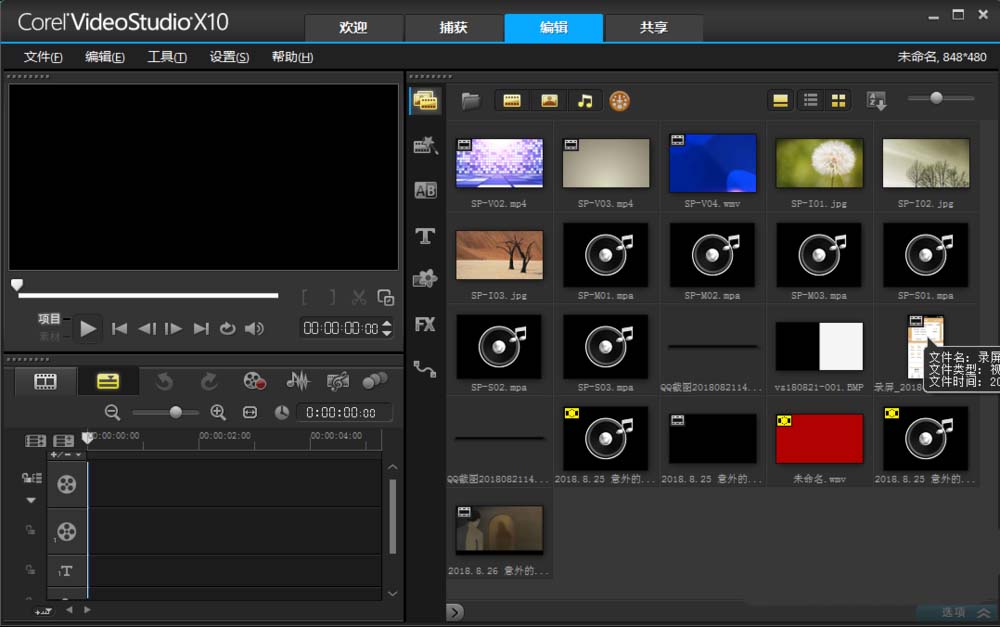Viewport: 1000px width, 627px height.
Task: Click the Undo icon above the timeline
Action: pos(166,380)
